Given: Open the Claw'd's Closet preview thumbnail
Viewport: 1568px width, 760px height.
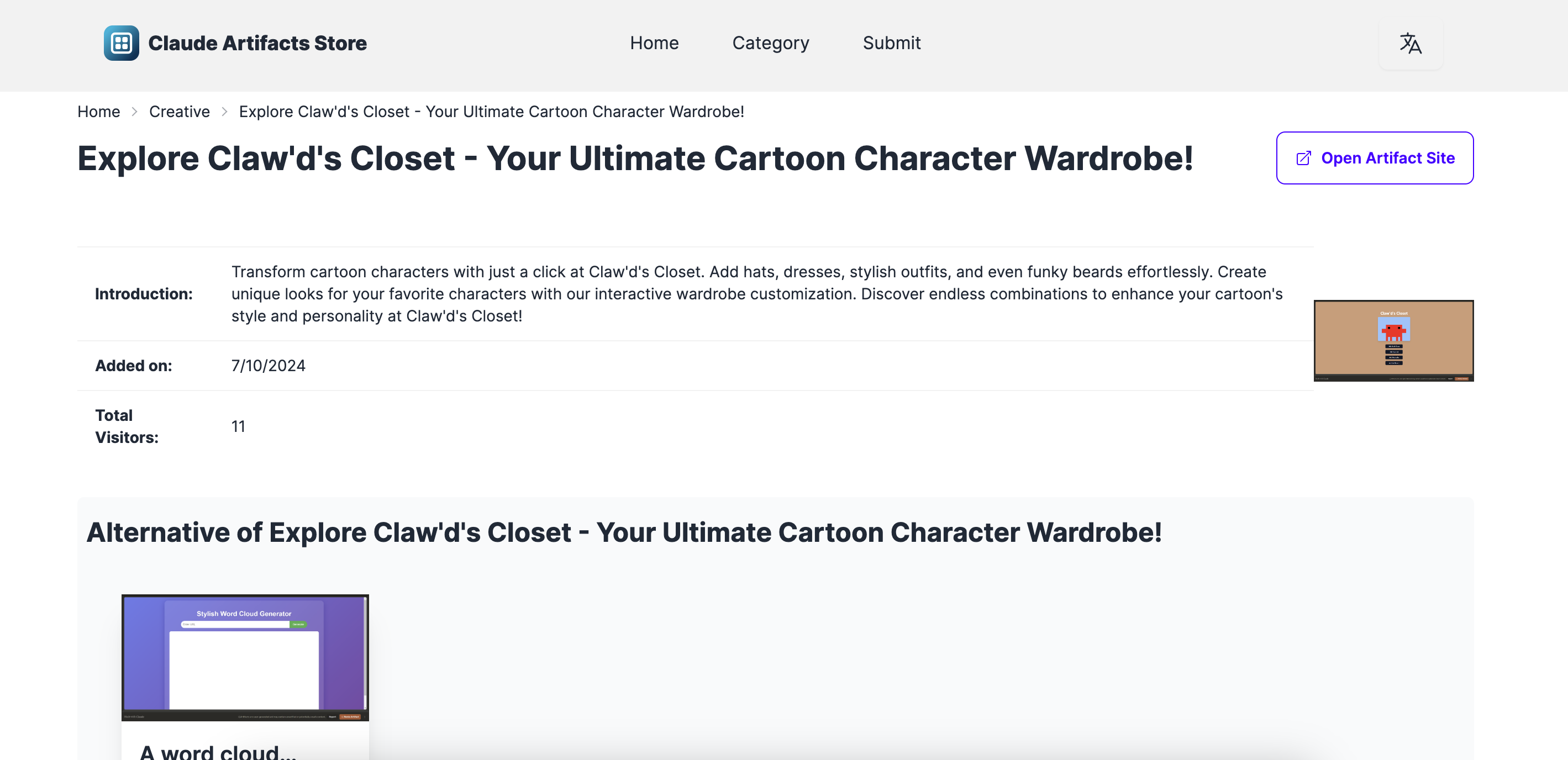Looking at the screenshot, I should [x=1393, y=340].
